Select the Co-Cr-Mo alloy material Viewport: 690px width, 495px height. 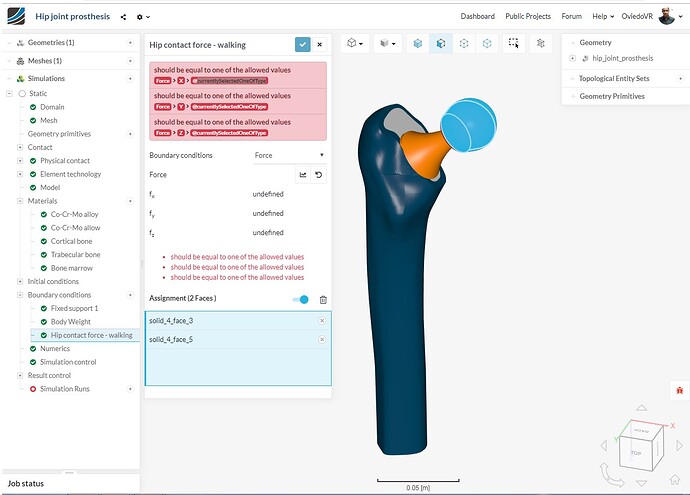pyautogui.click(x=74, y=214)
